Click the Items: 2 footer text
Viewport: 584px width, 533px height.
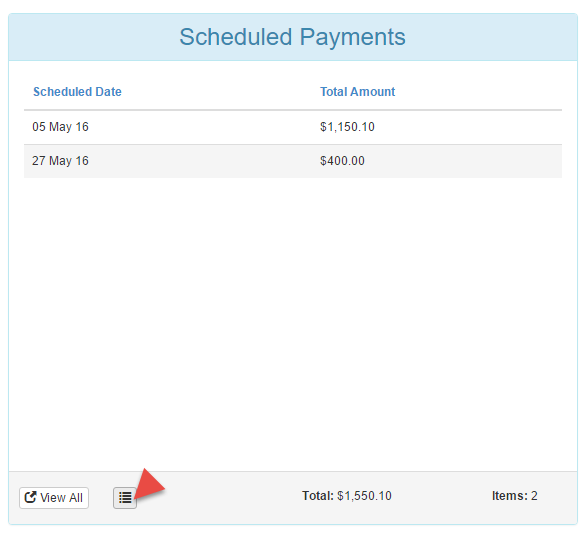pyautogui.click(x=515, y=496)
